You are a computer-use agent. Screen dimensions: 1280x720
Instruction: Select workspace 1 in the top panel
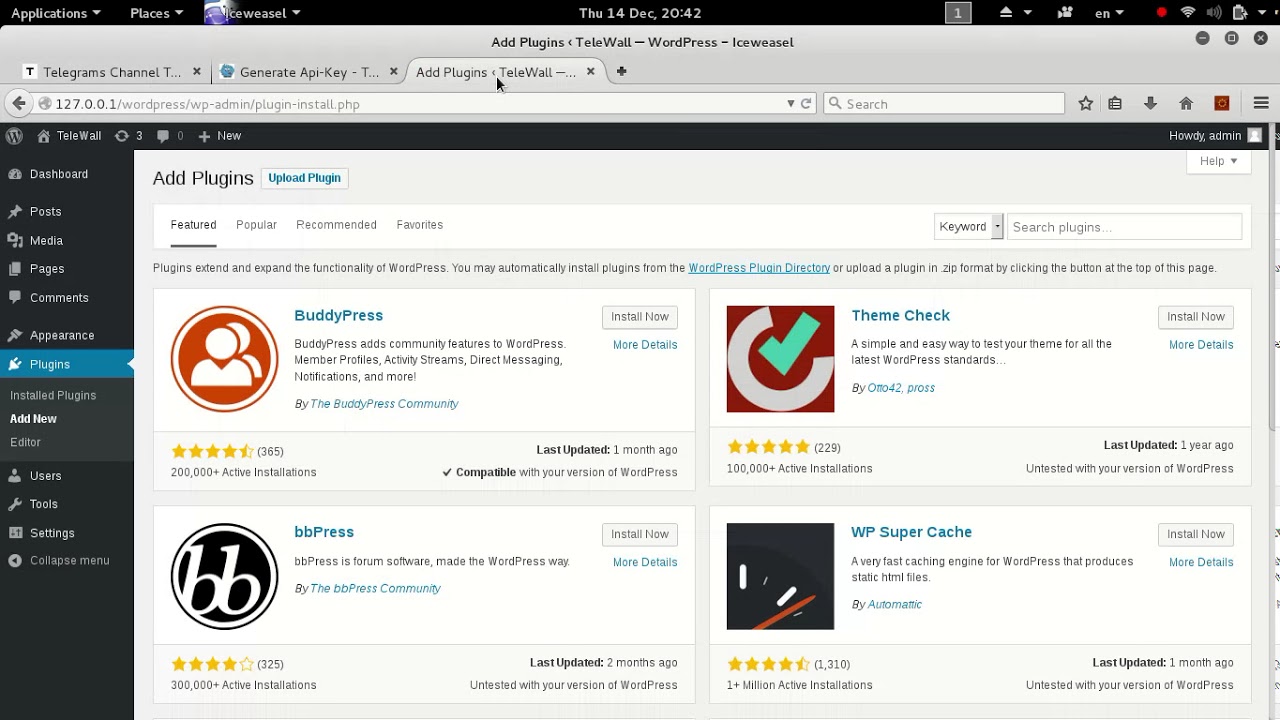(958, 13)
